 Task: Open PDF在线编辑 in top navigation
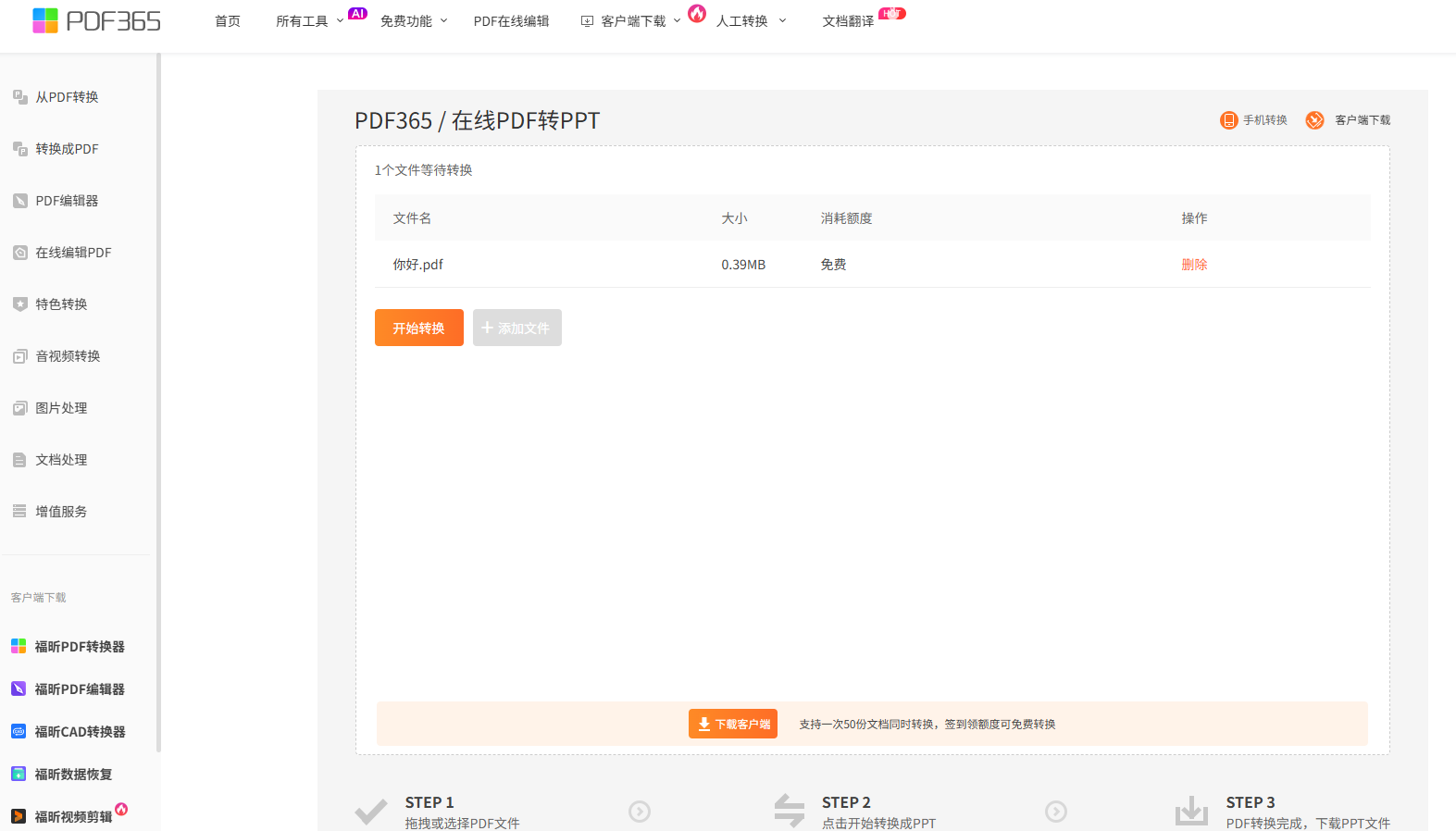511,20
